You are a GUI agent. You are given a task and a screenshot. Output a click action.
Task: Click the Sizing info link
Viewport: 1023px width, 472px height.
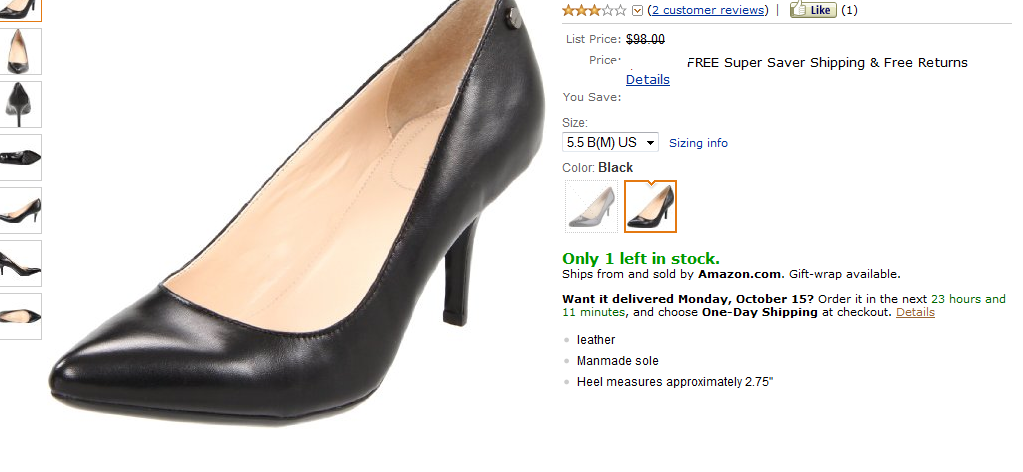(698, 143)
